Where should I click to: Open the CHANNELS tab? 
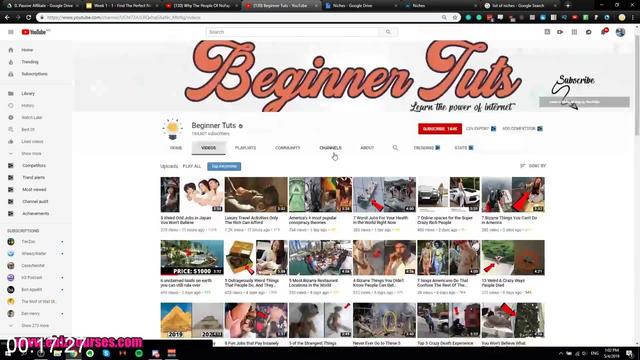point(330,148)
